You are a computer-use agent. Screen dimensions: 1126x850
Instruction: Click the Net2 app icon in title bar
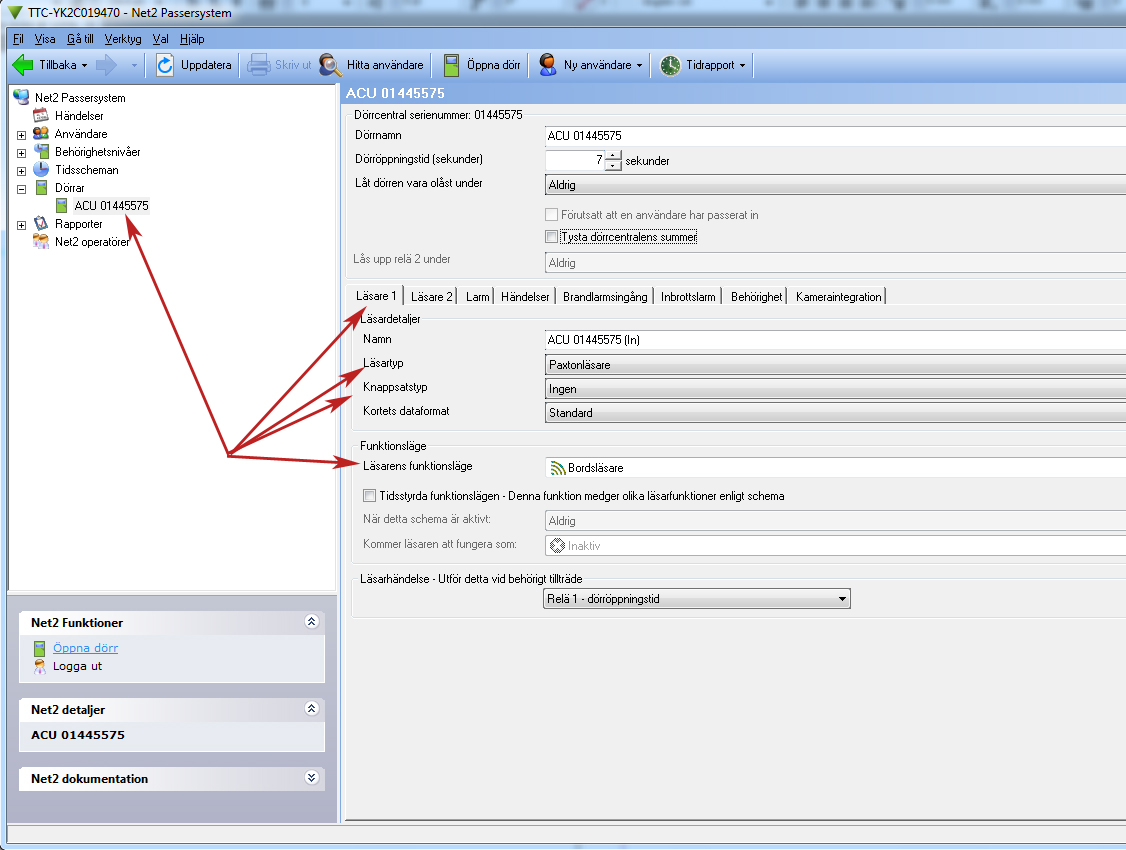pos(14,13)
